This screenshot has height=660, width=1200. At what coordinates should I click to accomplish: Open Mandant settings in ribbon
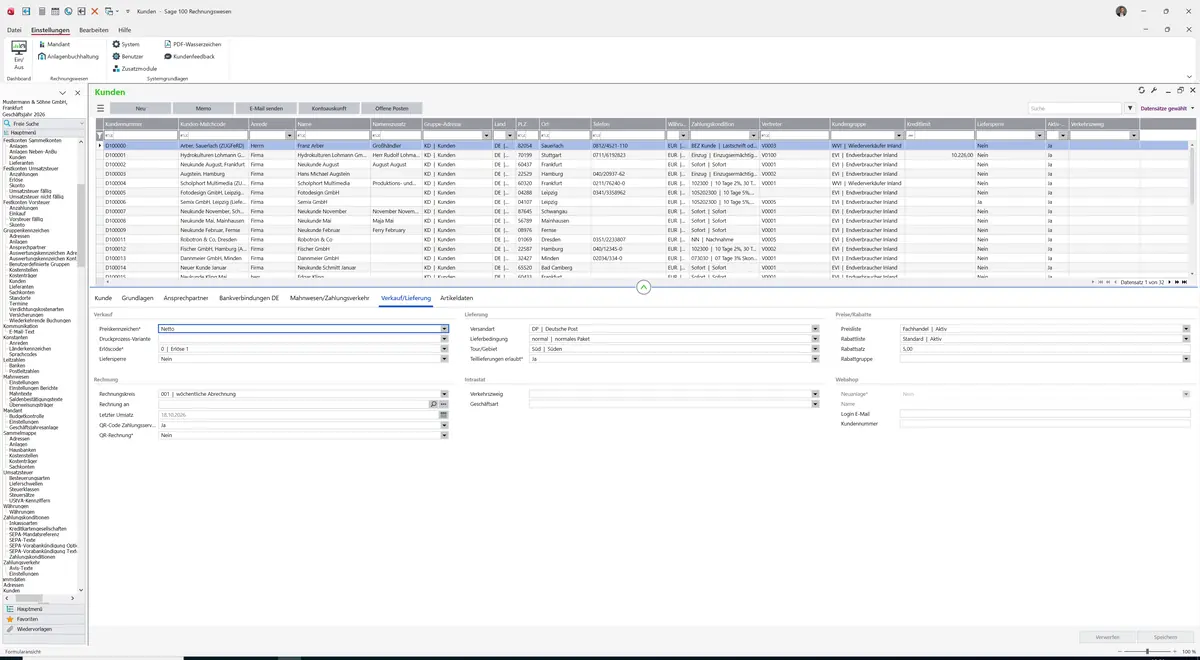[x=53, y=45]
